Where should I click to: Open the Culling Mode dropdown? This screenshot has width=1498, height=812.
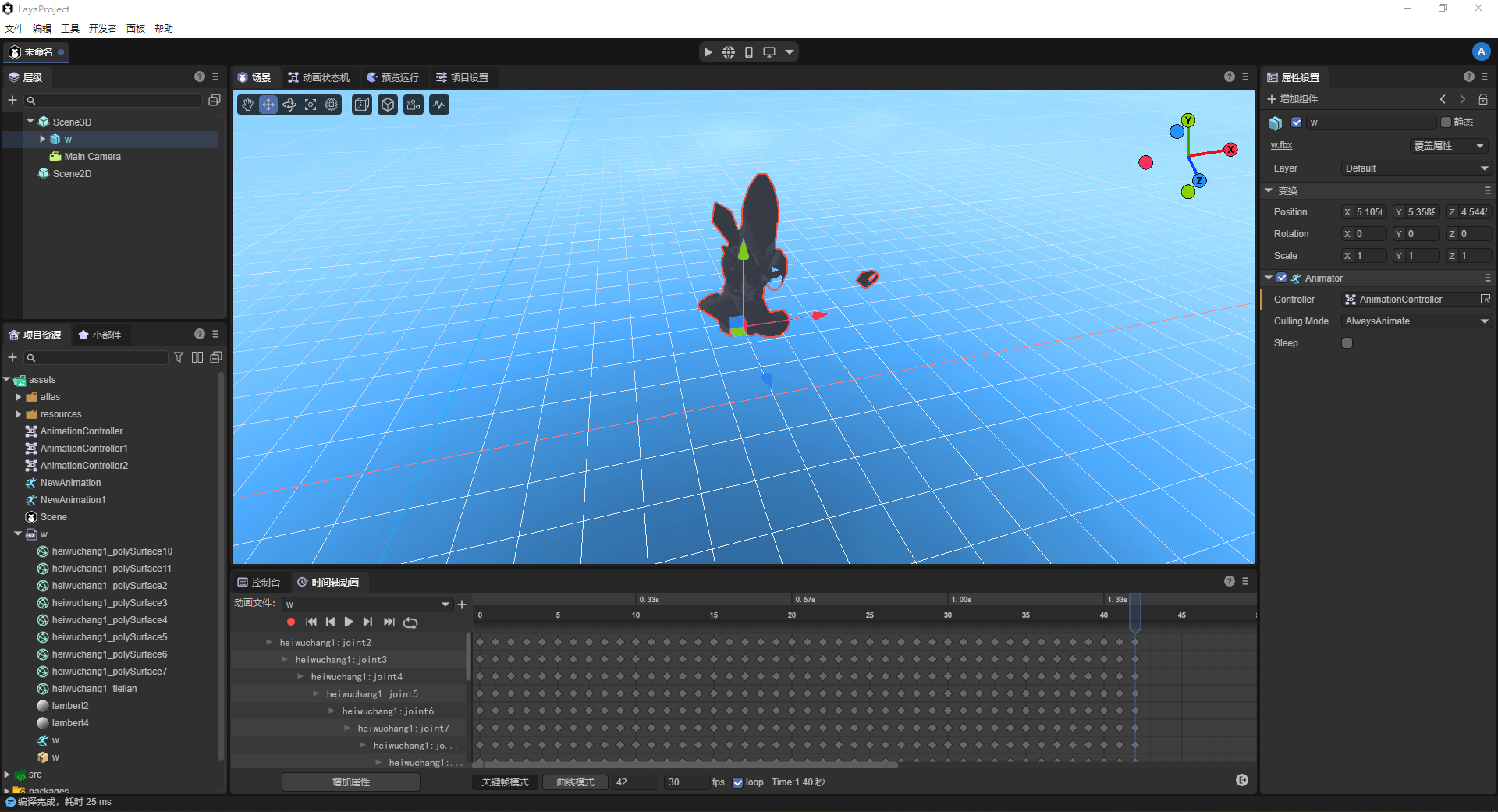point(1416,321)
